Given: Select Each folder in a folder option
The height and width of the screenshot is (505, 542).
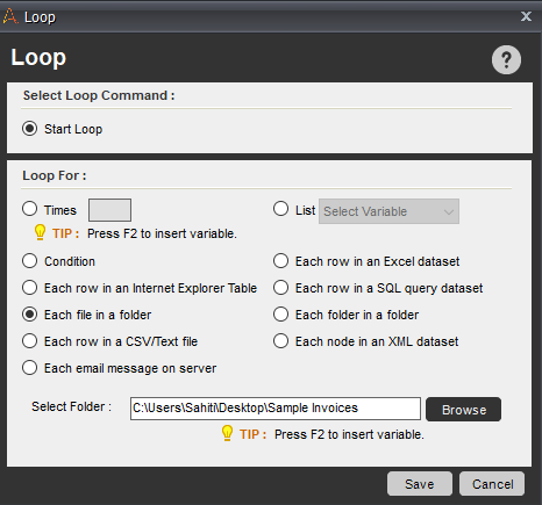Looking at the screenshot, I should click(x=281, y=314).
